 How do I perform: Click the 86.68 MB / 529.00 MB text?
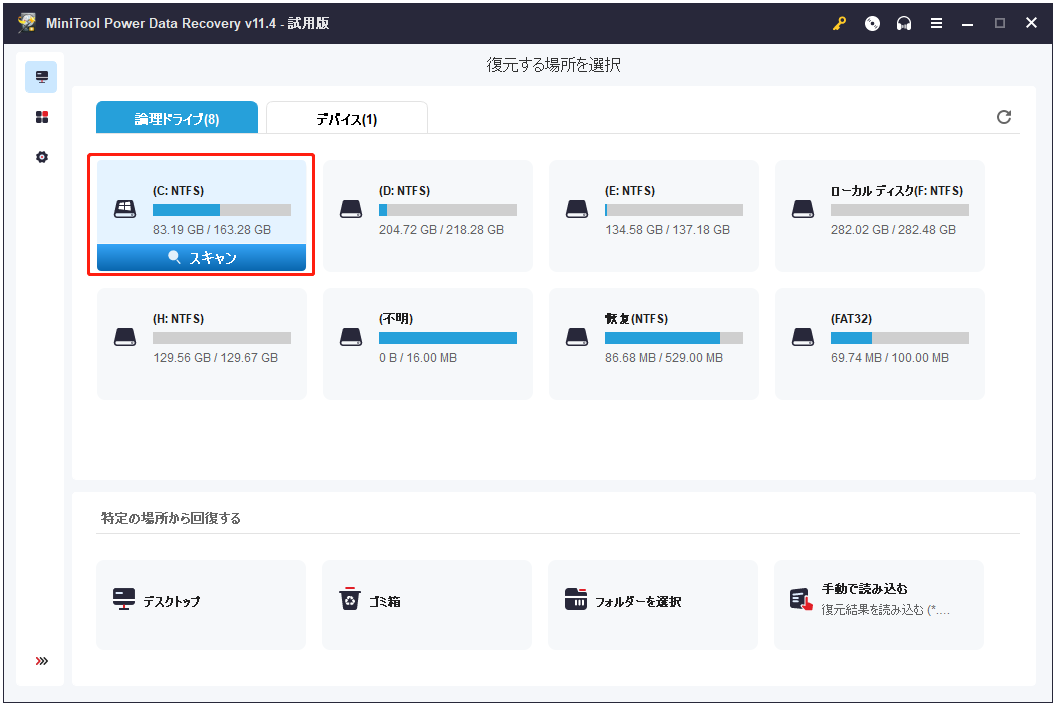coord(664,358)
